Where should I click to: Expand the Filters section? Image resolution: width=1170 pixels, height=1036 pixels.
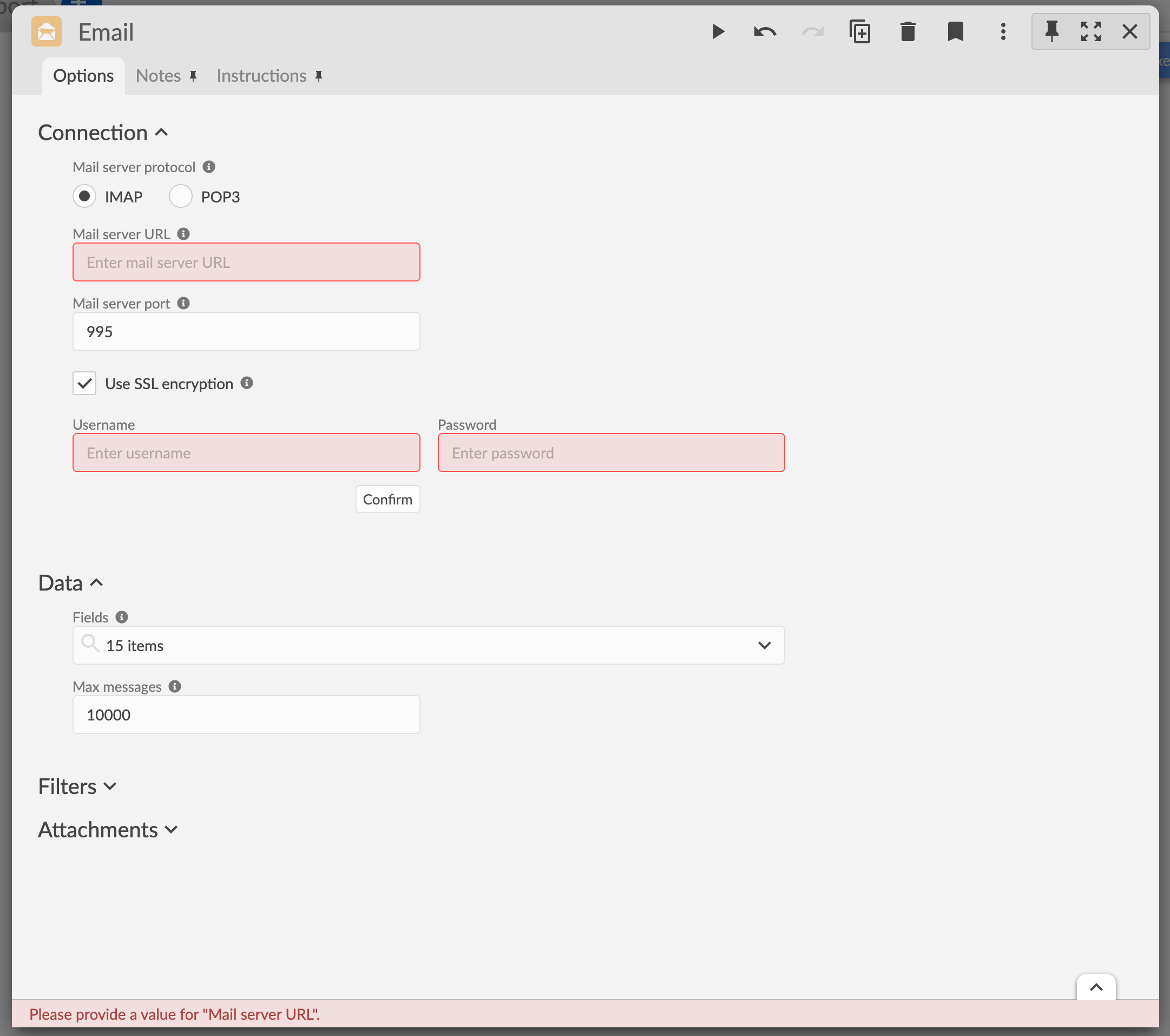pos(77,786)
